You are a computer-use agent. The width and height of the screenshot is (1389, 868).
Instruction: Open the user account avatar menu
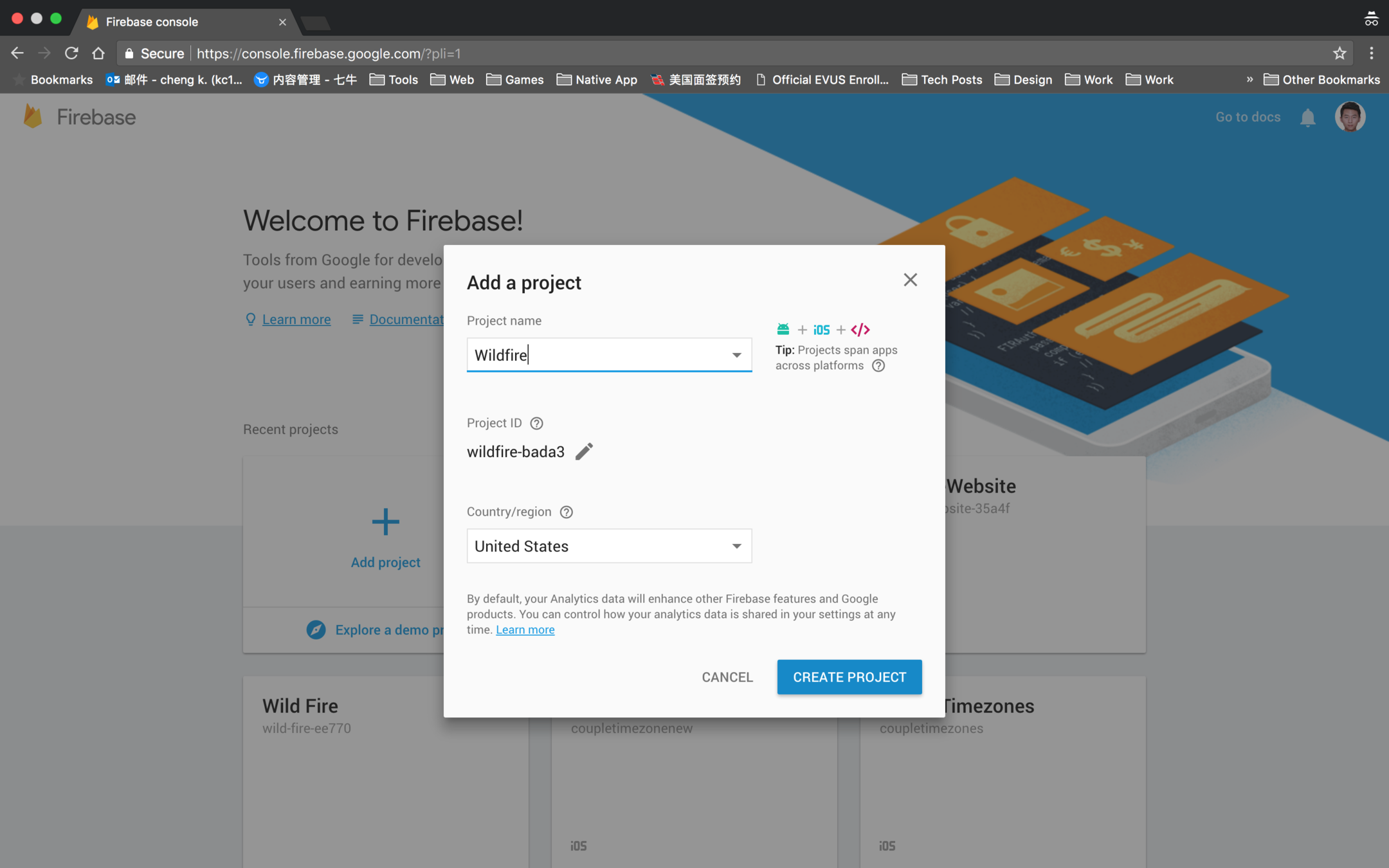[x=1350, y=117]
